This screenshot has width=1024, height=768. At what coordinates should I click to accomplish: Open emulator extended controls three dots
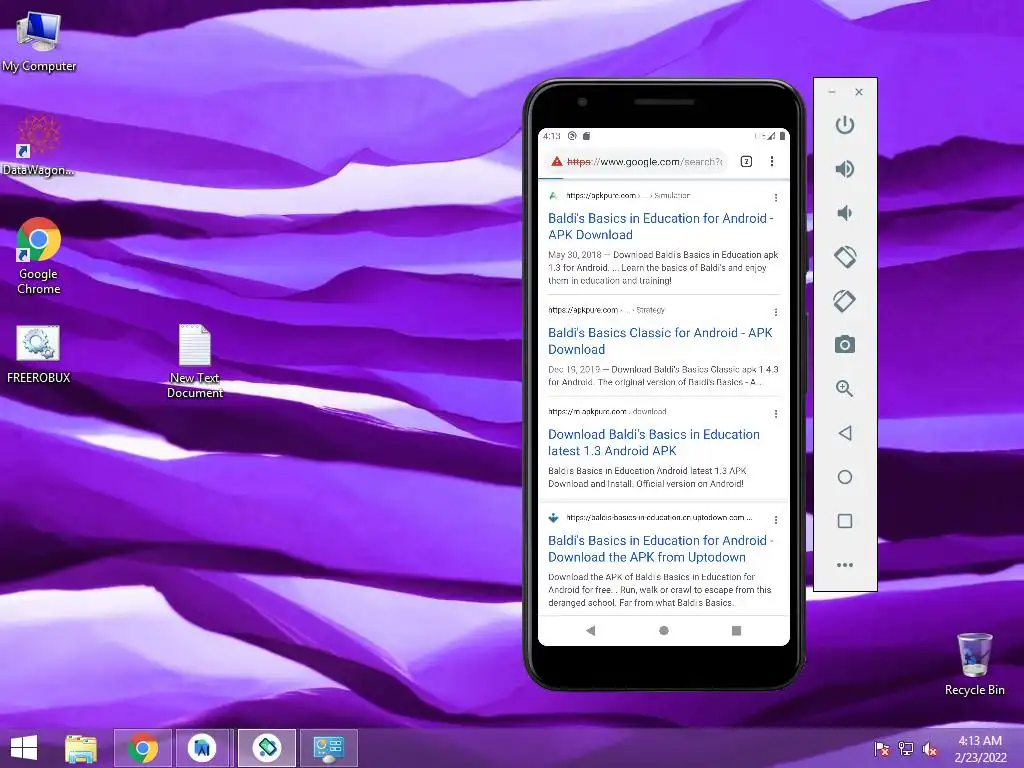(x=844, y=565)
